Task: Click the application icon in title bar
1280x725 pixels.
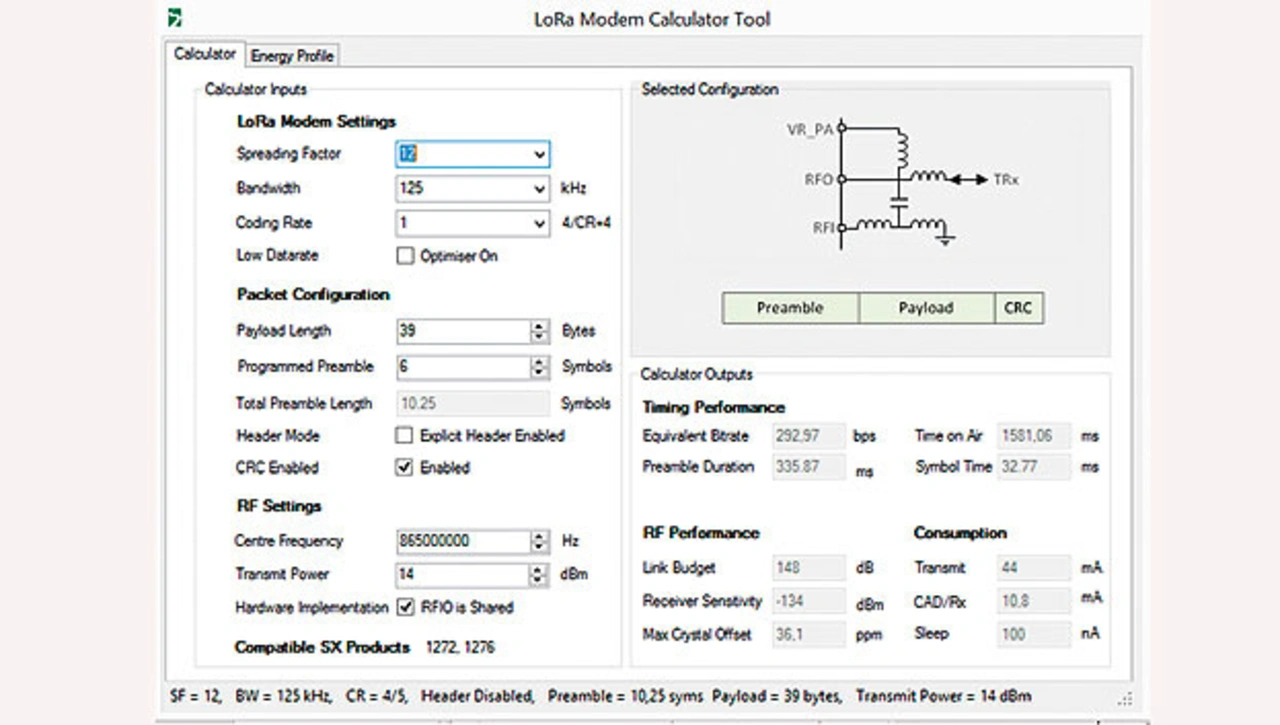Action: pos(176,17)
